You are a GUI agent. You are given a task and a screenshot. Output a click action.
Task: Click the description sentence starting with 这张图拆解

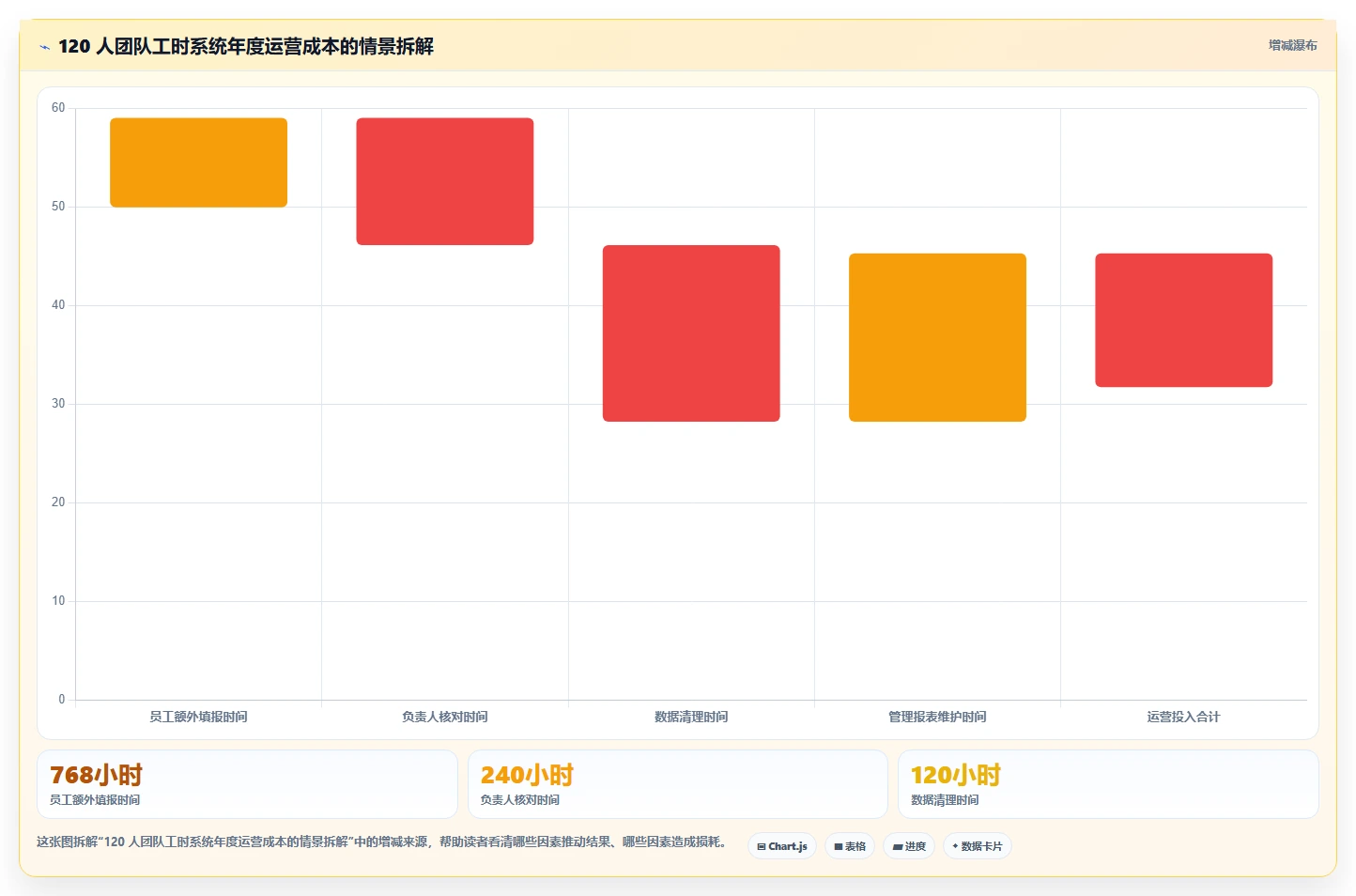pos(382,842)
